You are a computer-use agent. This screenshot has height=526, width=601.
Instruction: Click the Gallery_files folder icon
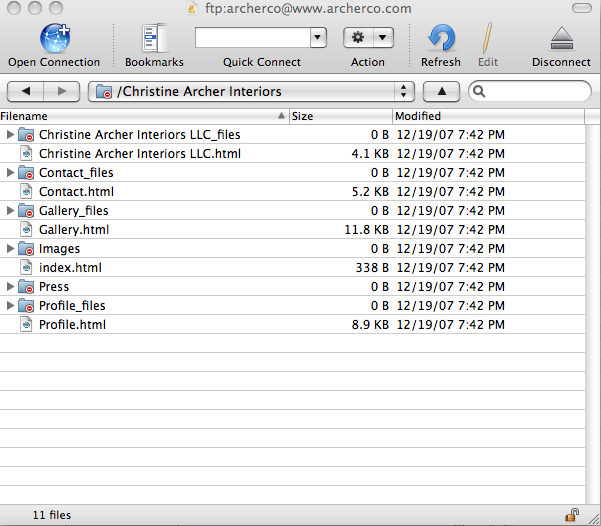tap(26, 210)
